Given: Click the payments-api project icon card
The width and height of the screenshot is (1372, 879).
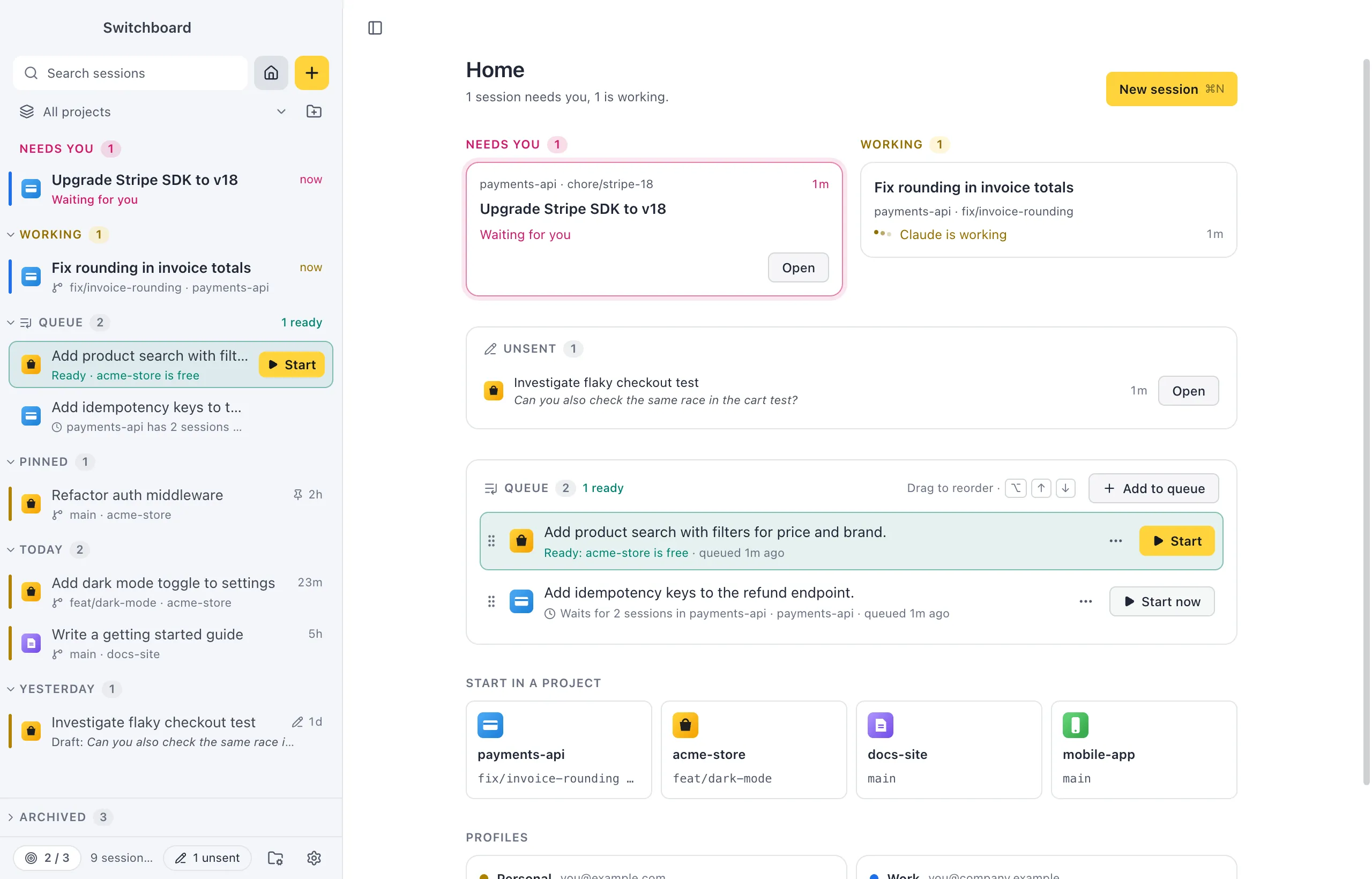Looking at the screenshot, I should (559, 749).
